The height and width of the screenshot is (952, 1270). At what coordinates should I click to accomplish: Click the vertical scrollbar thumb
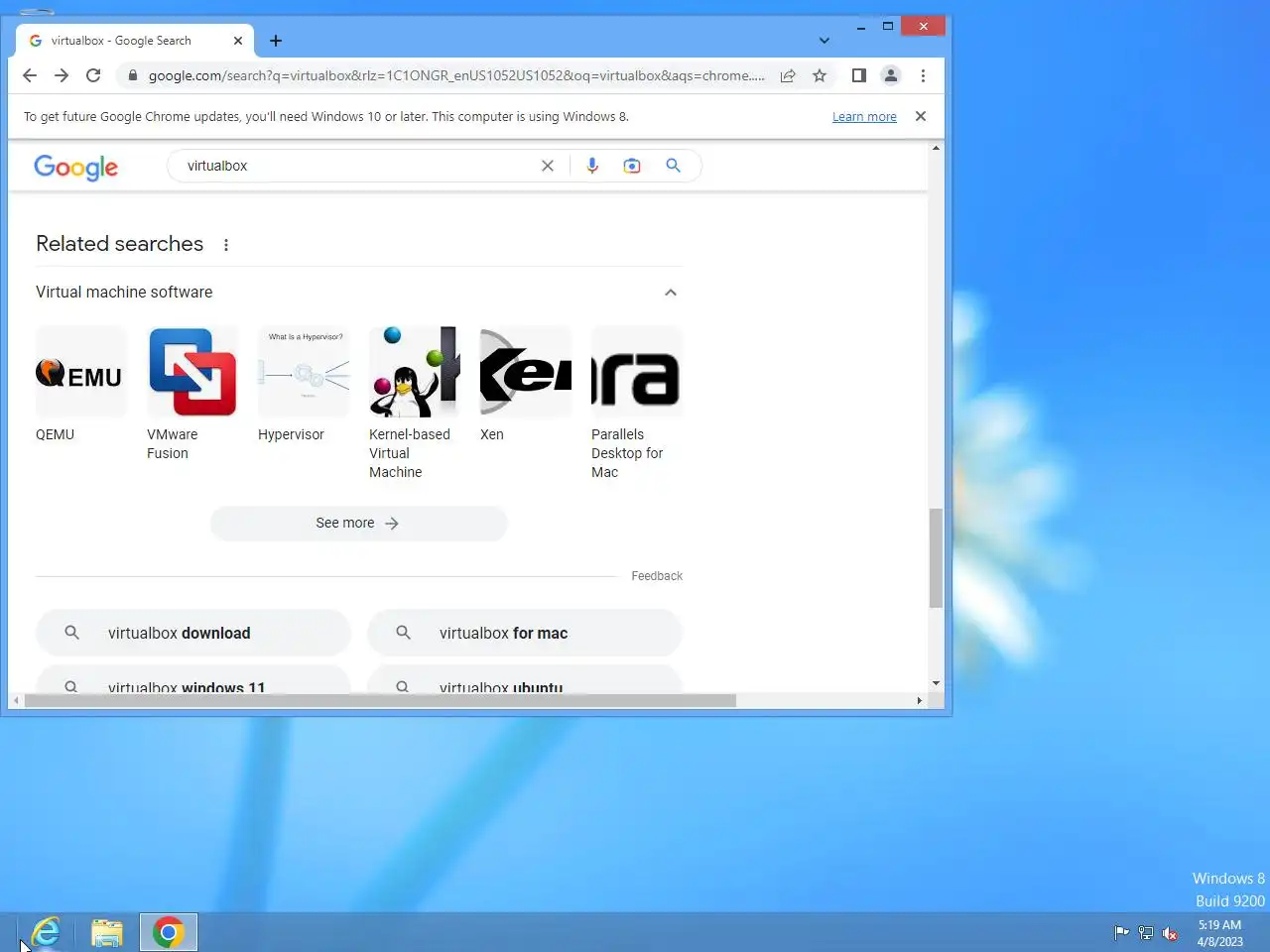pos(936,558)
